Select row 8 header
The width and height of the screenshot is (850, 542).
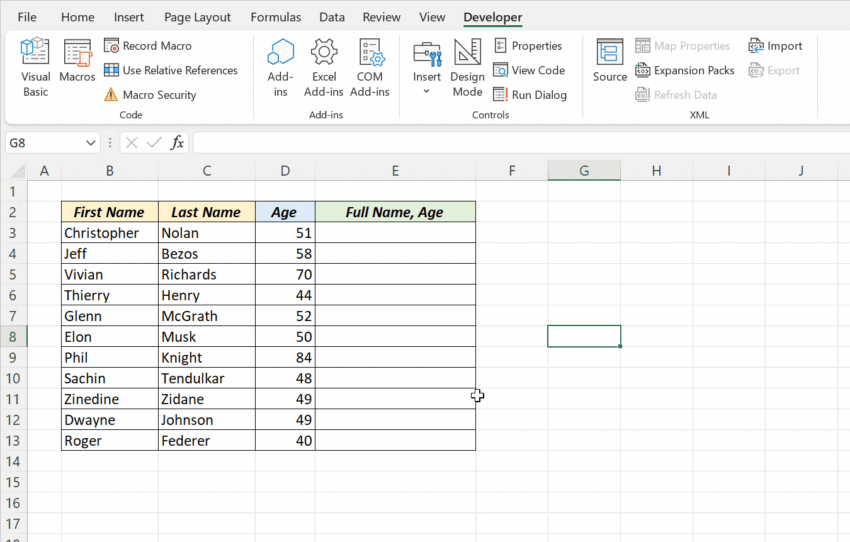point(13,337)
